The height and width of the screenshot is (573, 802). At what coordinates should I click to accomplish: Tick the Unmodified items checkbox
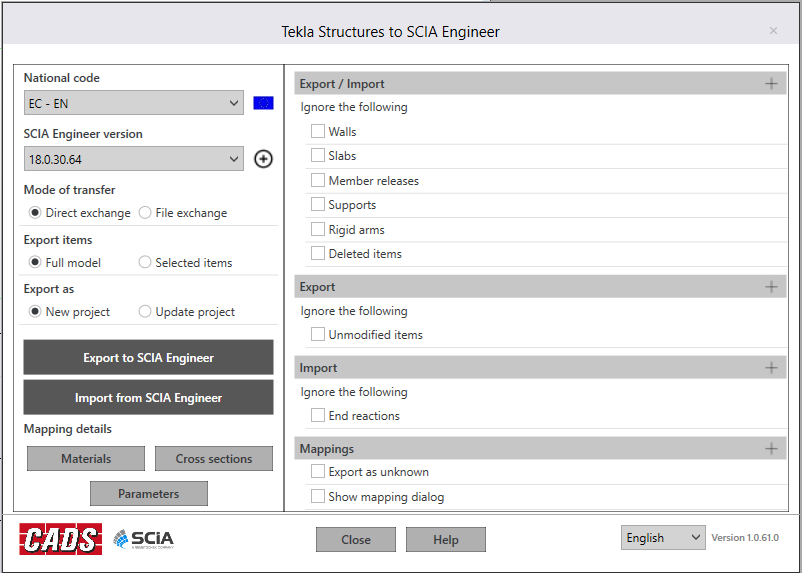click(x=318, y=335)
